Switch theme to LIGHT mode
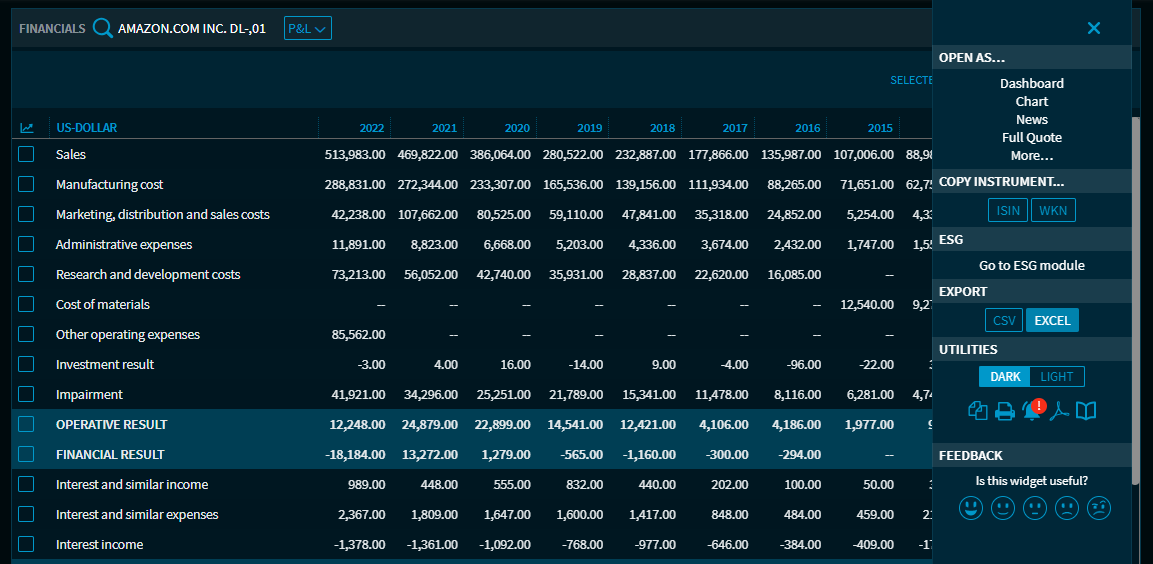Image resolution: width=1153 pixels, height=564 pixels. pyautogui.click(x=1056, y=377)
